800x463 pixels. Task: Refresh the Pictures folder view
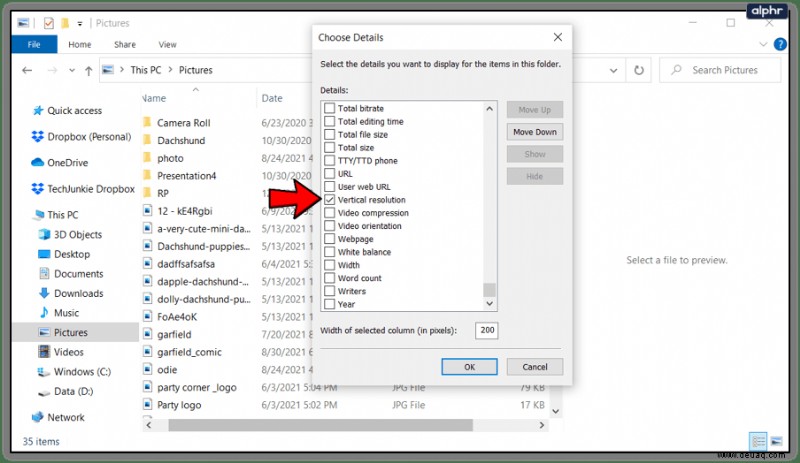point(639,70)
